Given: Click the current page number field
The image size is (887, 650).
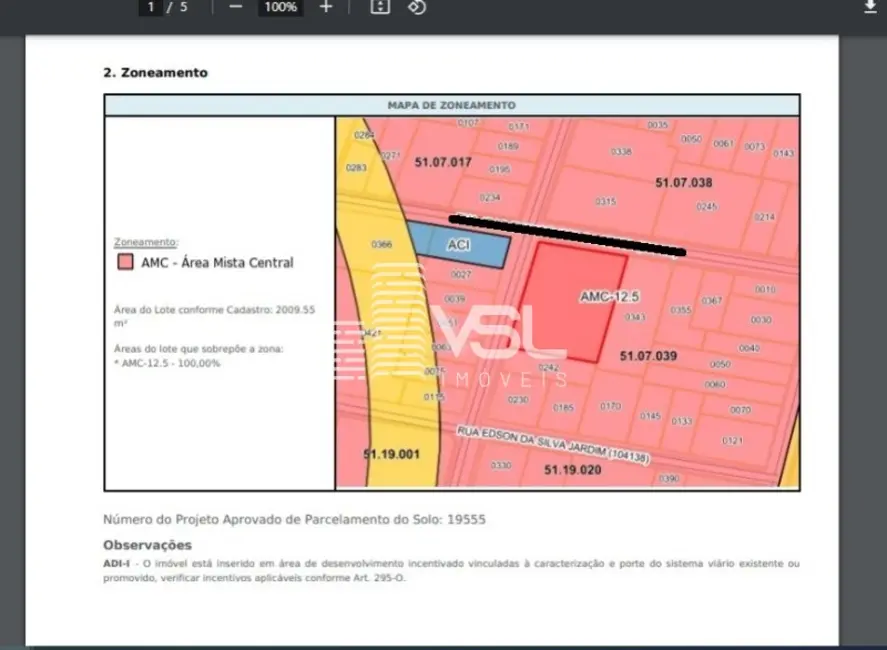Looking at the screenshot, I should (151, 7).
